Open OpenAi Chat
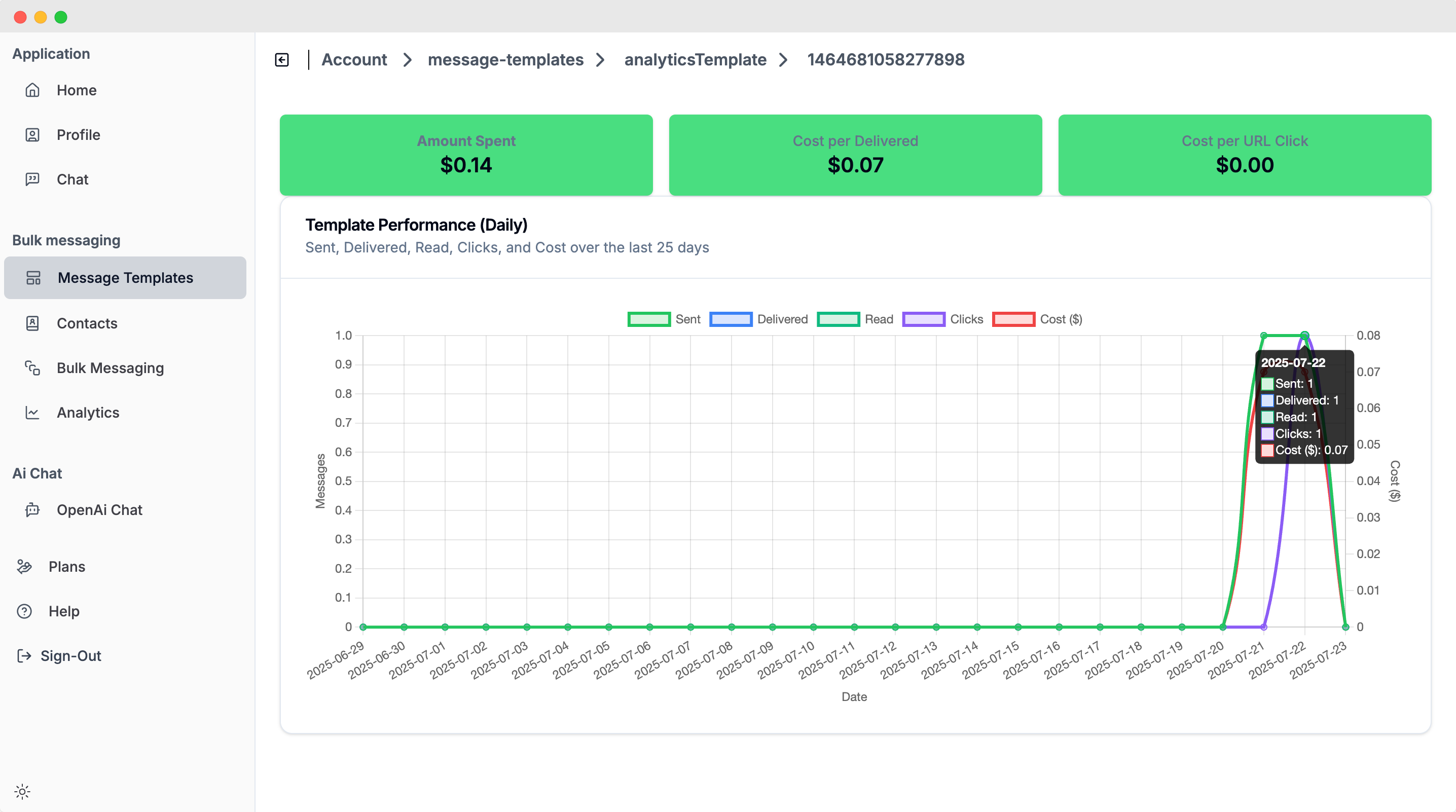 (125, 510)
